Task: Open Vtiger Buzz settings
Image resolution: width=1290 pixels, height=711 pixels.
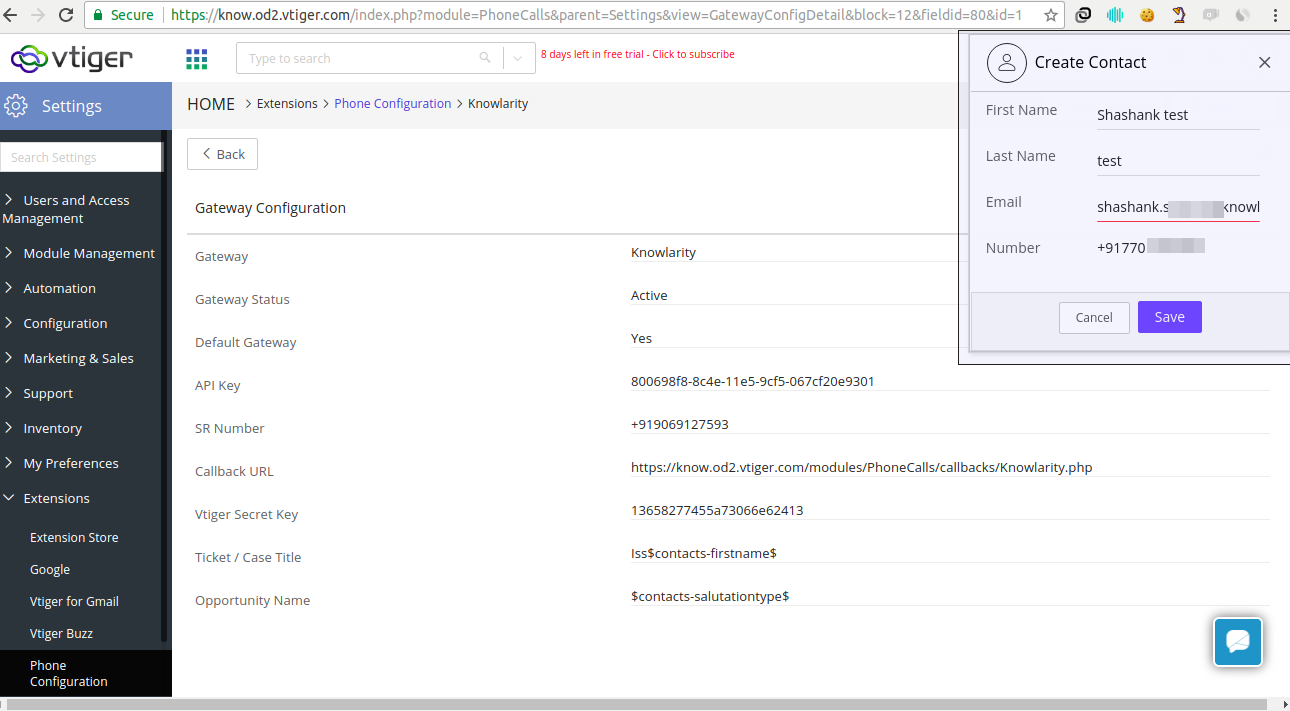Action: (61, 633)
